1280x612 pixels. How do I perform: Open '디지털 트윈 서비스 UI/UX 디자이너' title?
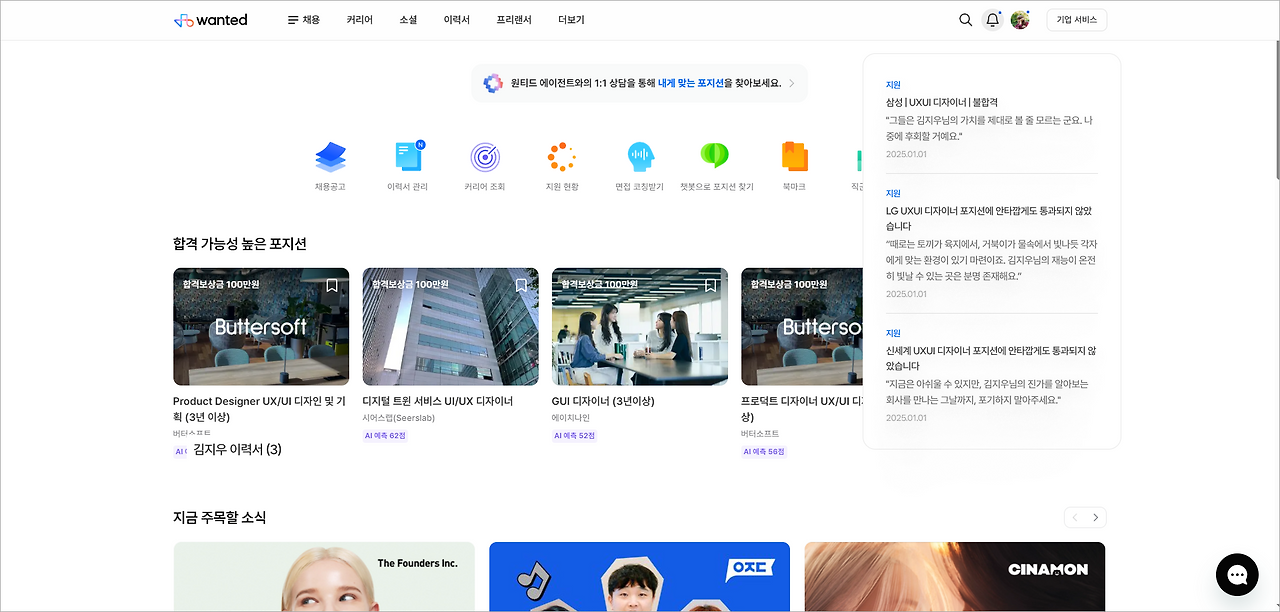click(x=438, y=401)
